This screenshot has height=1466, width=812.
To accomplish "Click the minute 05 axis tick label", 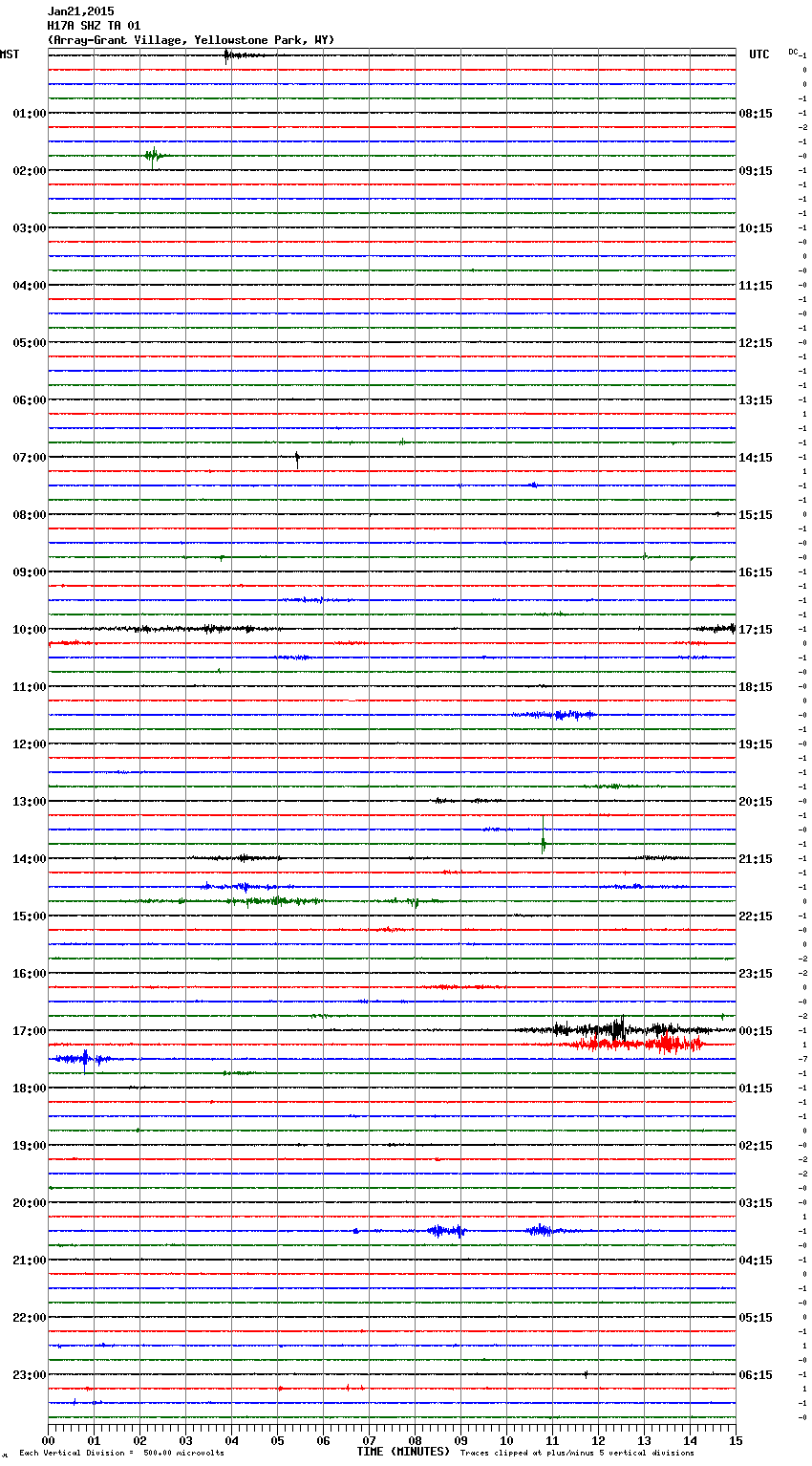I will 277,1440.
